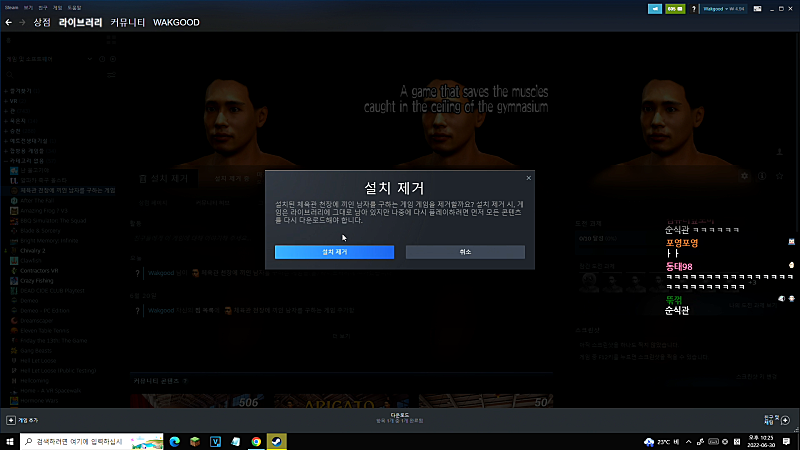This screenshot has height=450, width=800.
Task: Open the 도움말 menu
Action: pyautogui.click(x=74, y=8)
